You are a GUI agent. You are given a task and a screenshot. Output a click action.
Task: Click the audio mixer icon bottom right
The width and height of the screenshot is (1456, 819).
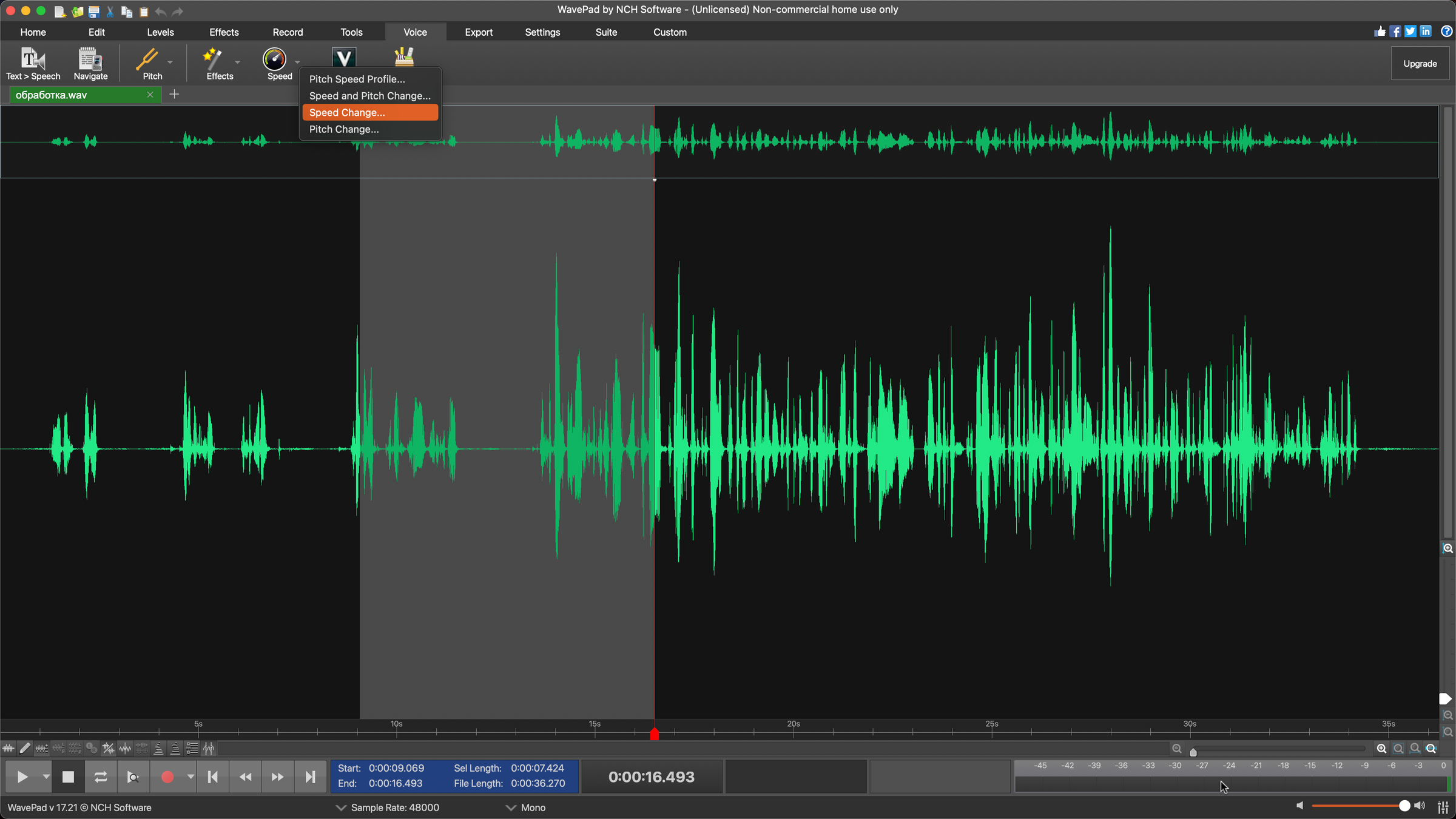[1443, 807]
